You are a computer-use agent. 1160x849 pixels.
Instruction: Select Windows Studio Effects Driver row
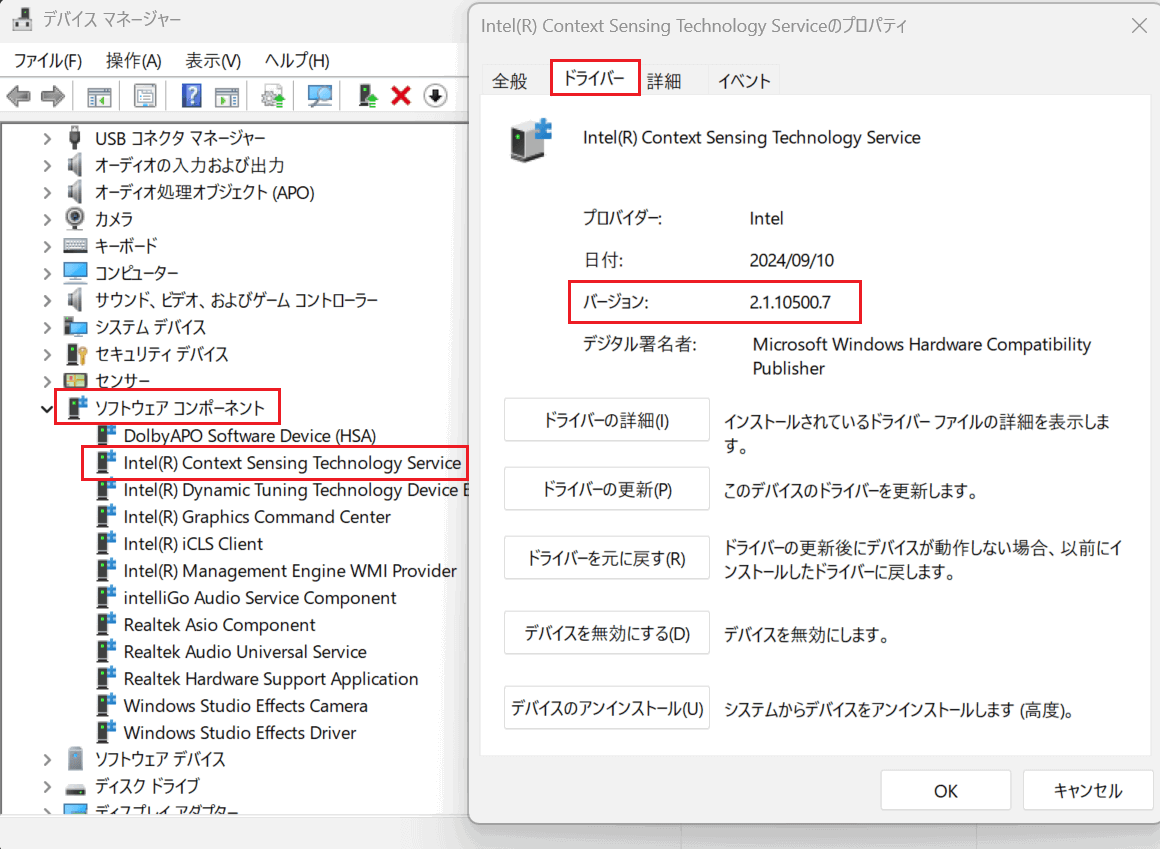(x=226, y=733)
